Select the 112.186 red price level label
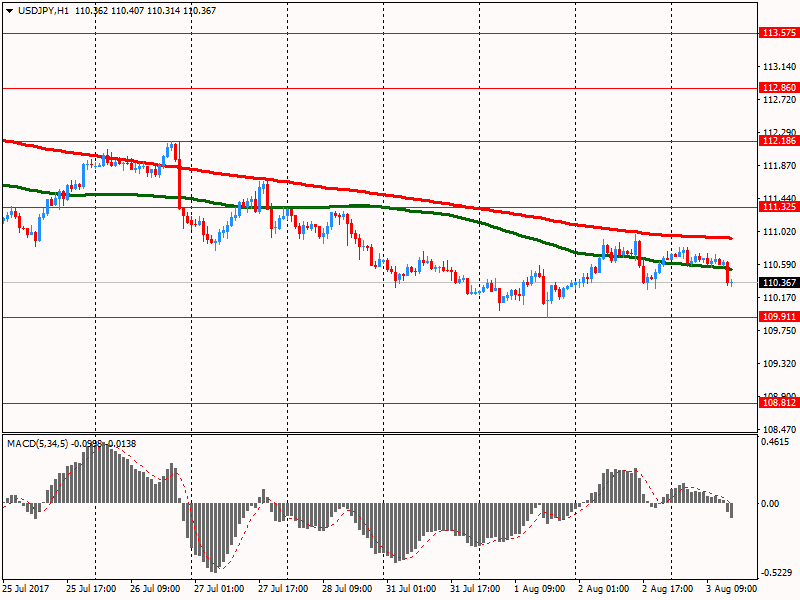The width and height of the screenshot is (800, 600). pyautogui.click(x=779, y=141)
